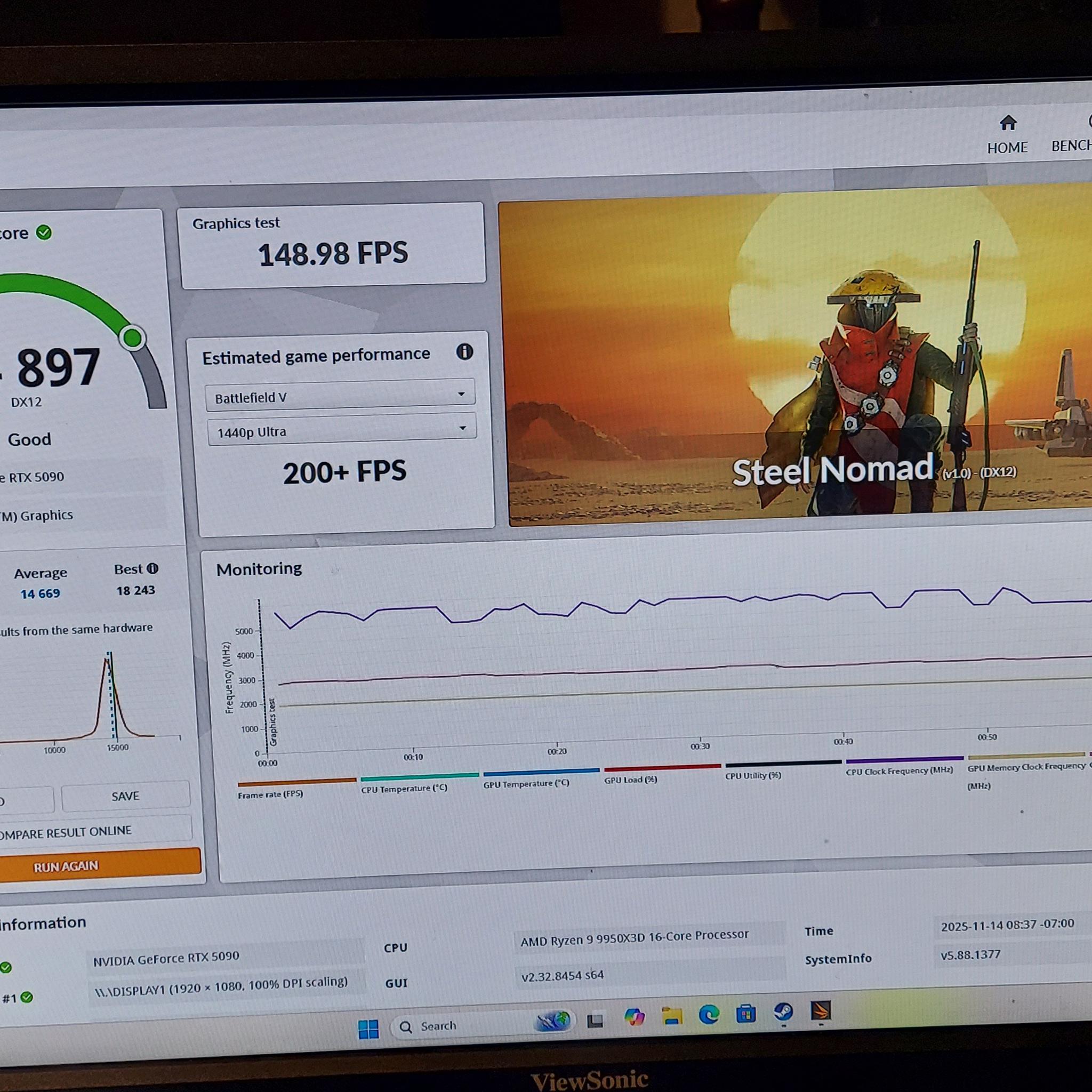Toggle CPU Clock Frequency (MHz) legend
The width and height of the screenshot is (1092, 1092).
[904, 765]
